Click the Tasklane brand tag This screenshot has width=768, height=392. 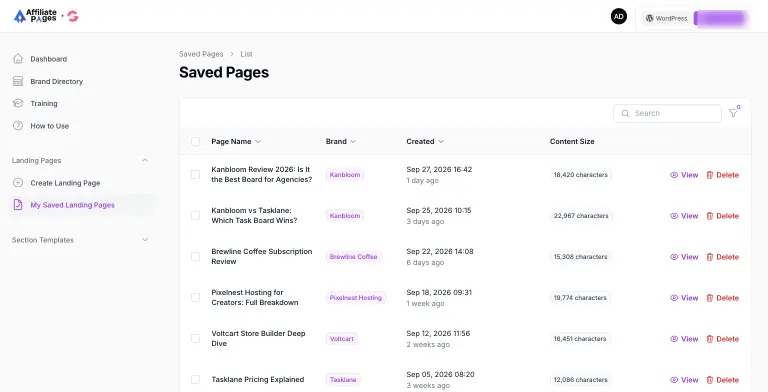tap(343, 380)
